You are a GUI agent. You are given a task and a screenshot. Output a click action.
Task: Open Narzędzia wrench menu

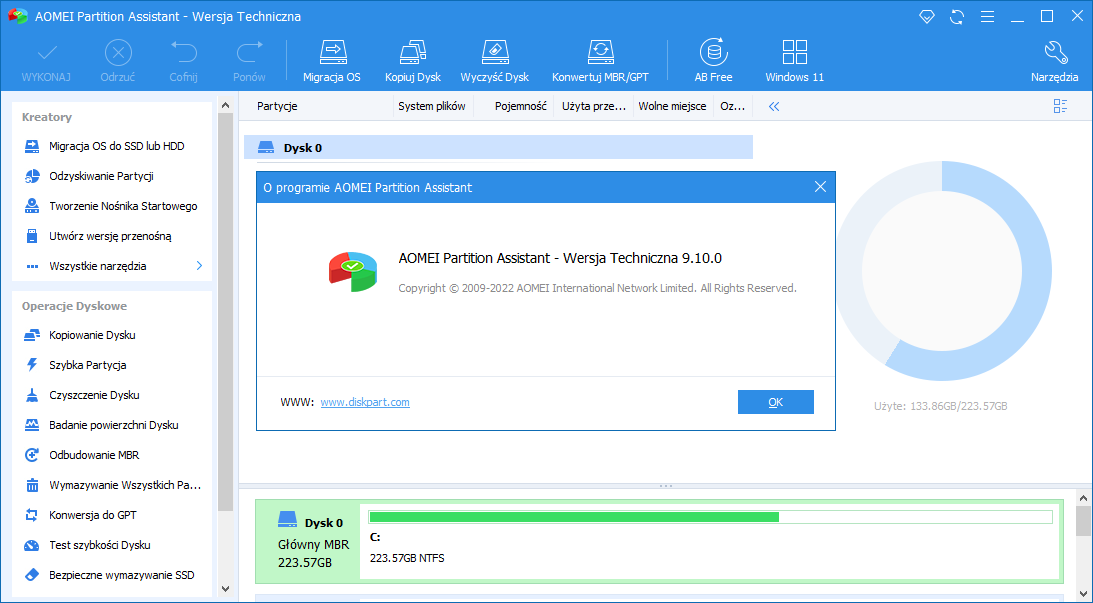pos(1055,61)
